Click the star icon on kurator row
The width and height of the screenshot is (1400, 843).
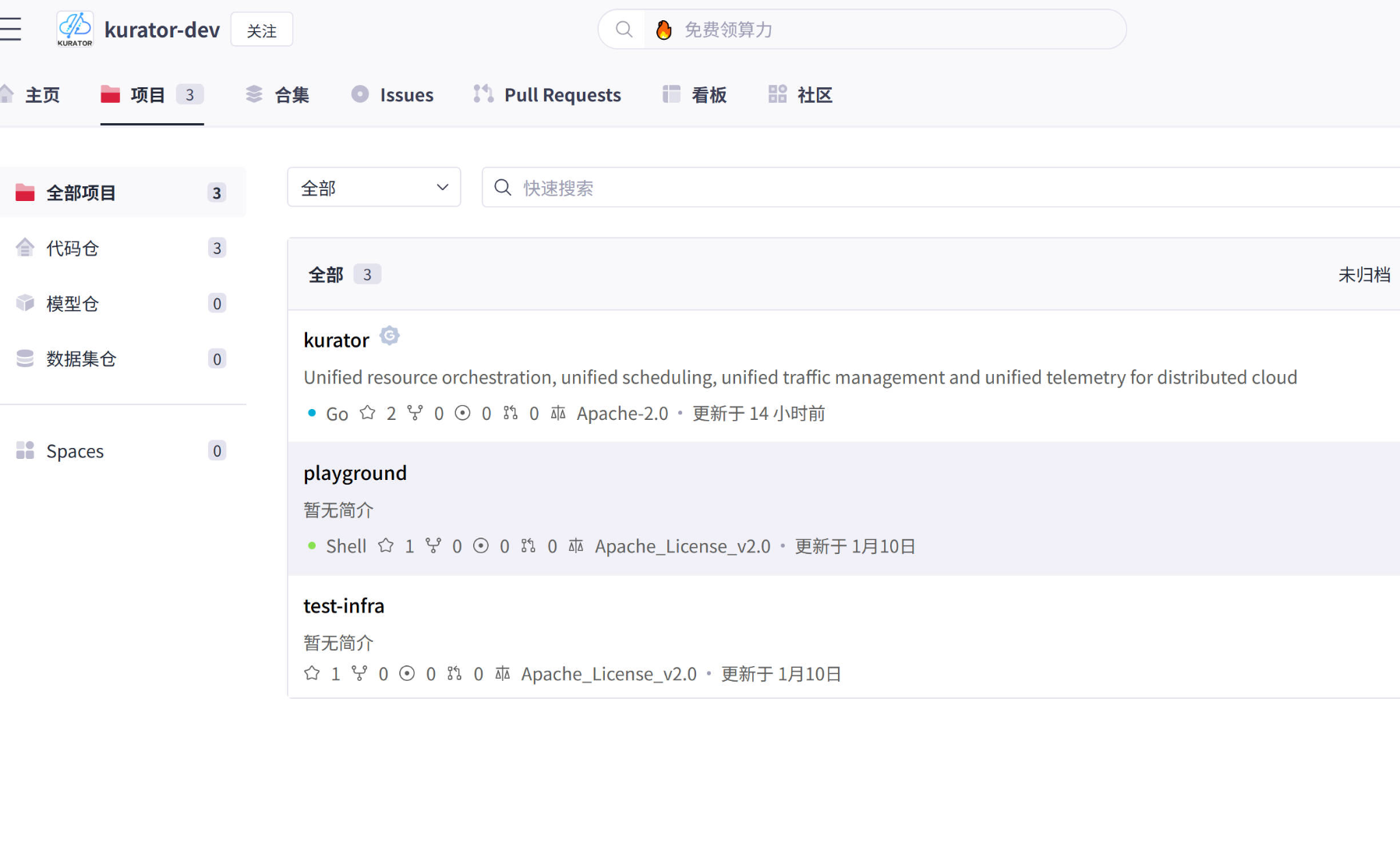367,413
